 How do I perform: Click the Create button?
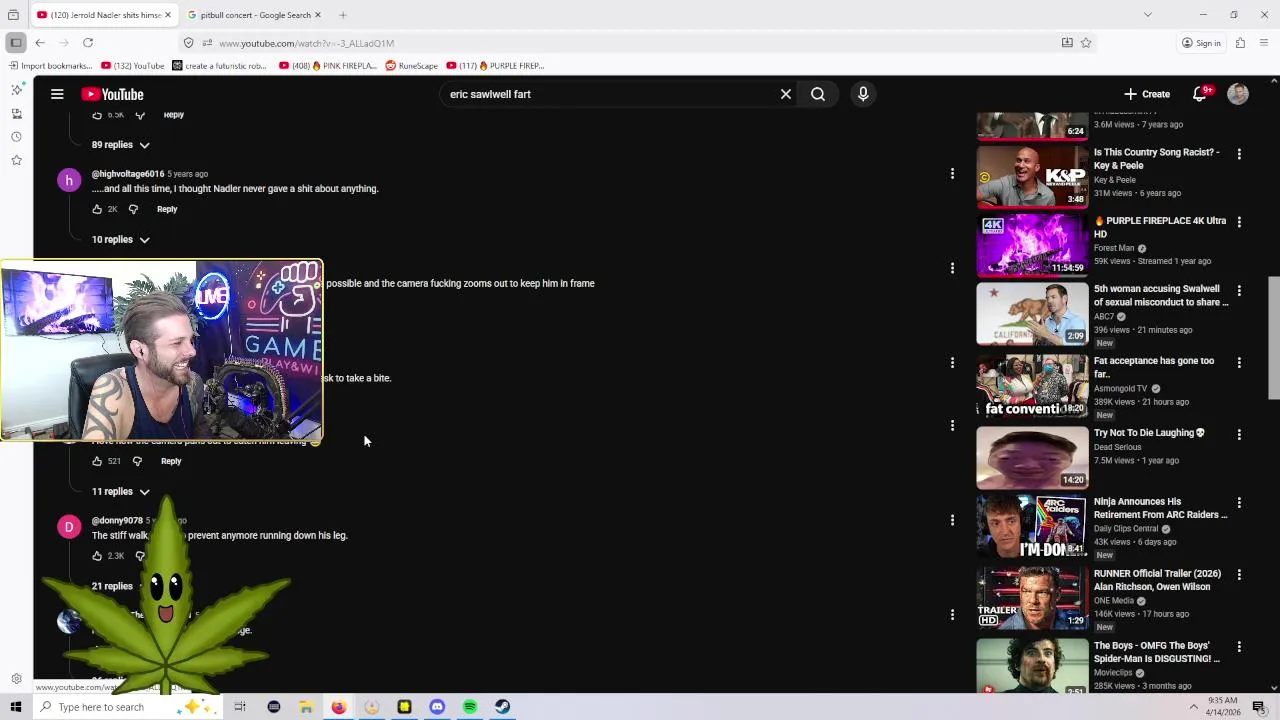(x=1146, y=94)
